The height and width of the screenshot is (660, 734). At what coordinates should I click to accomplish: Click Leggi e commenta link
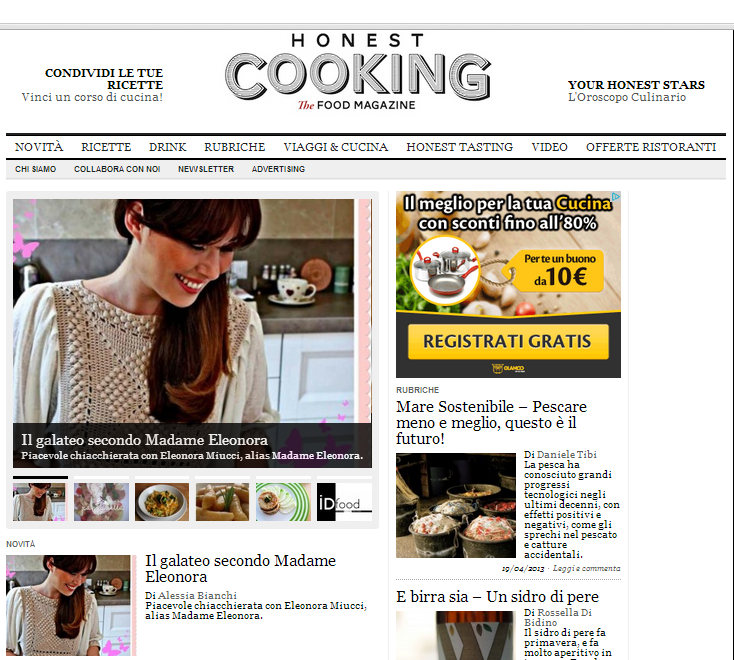click(x=586, y=568)
